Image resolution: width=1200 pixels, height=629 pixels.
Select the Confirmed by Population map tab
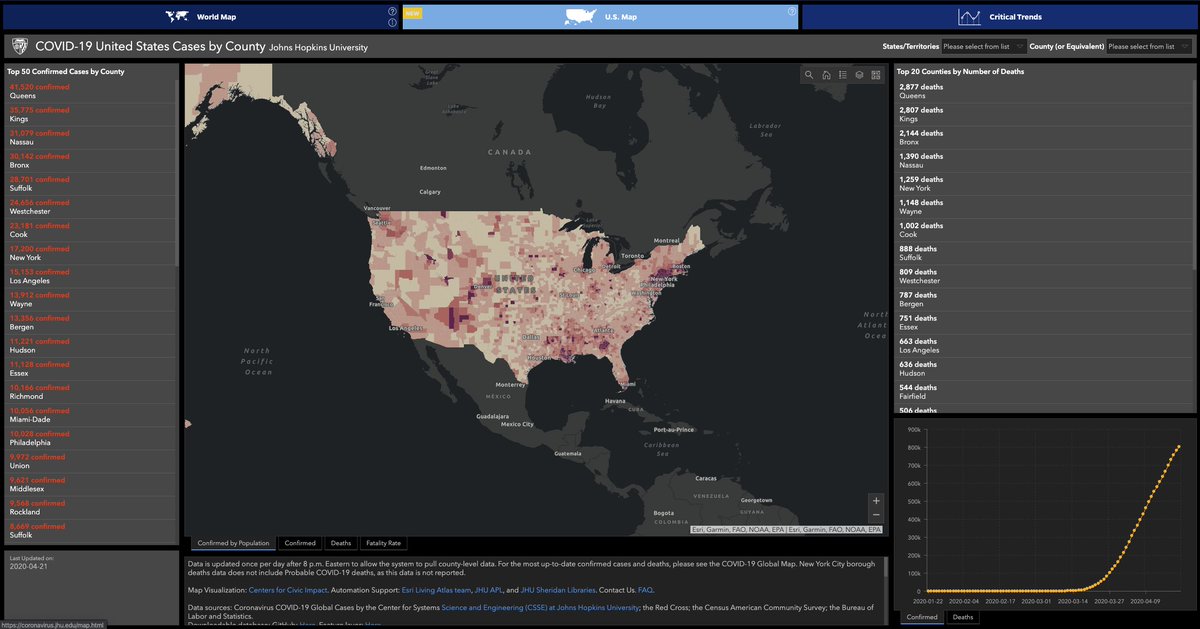(233, 543)
